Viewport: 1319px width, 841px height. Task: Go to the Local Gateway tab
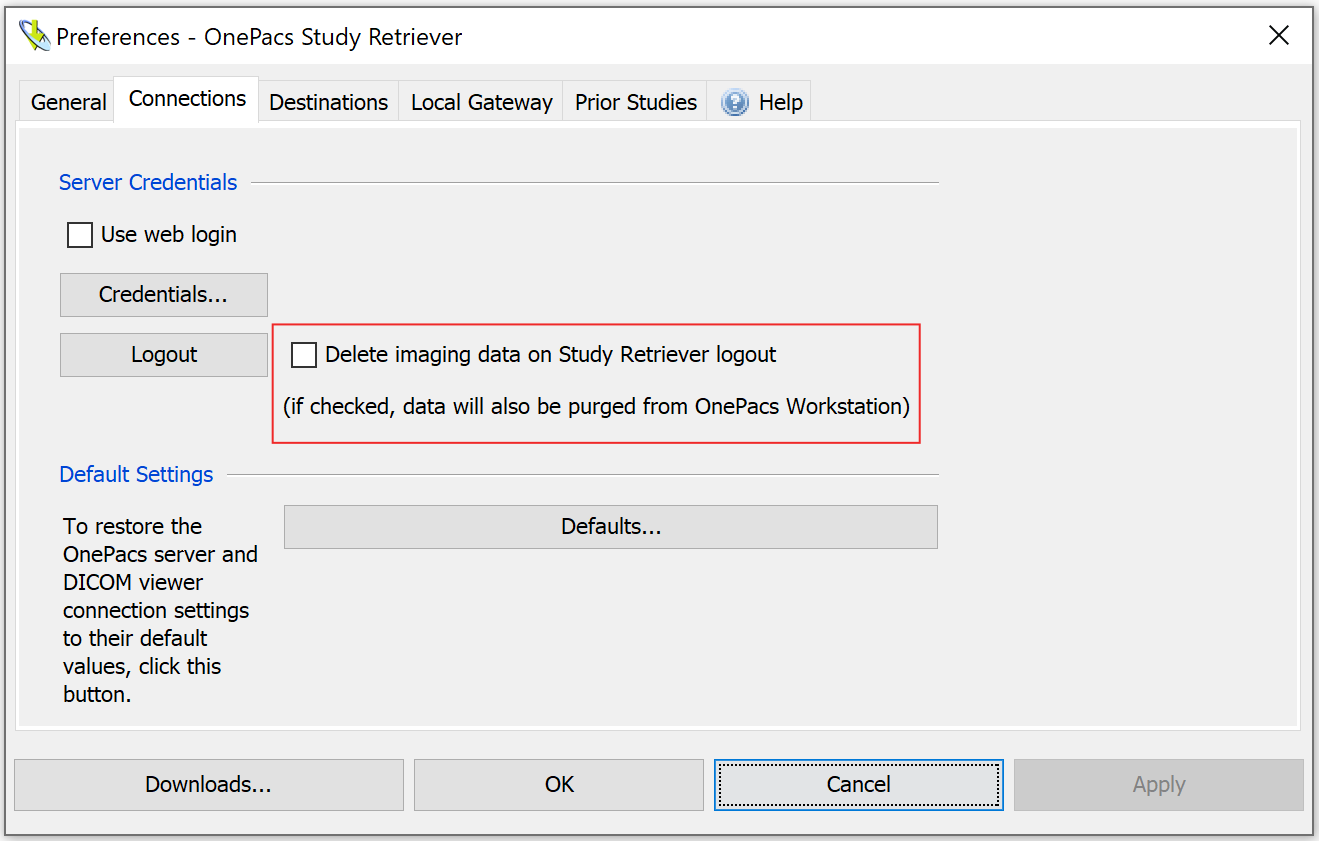(x=481, y=102)
